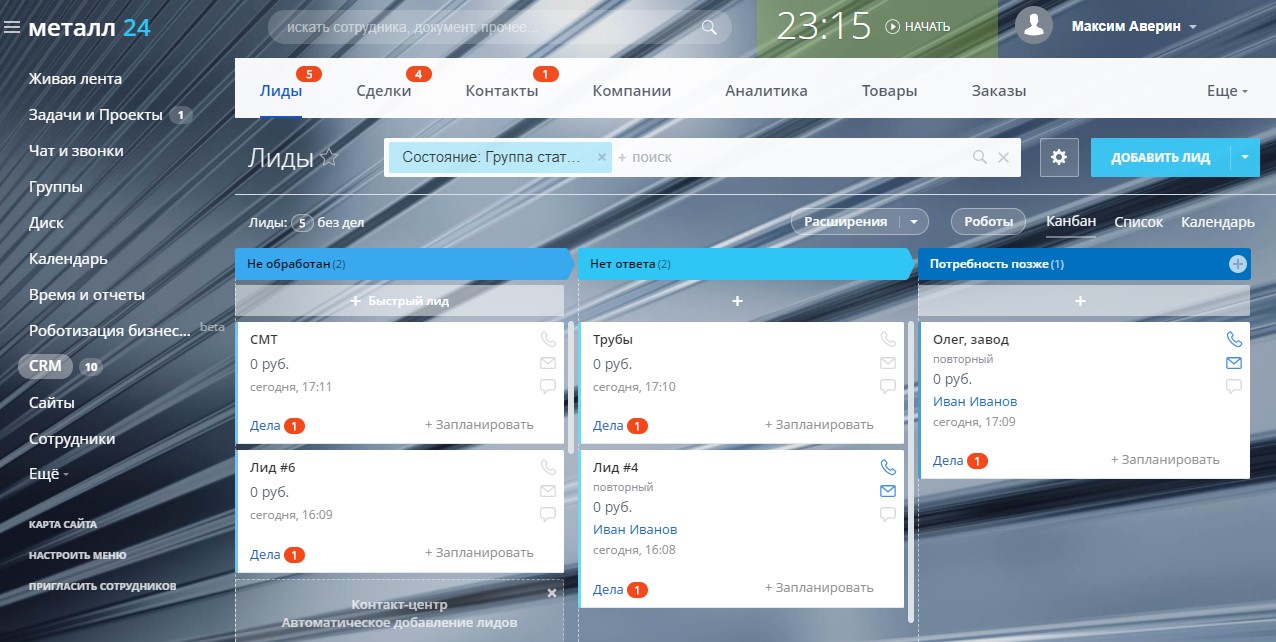Add lead in Нет ответа column
Screen dimensions: 1276x642
click(x=737, y=301)
